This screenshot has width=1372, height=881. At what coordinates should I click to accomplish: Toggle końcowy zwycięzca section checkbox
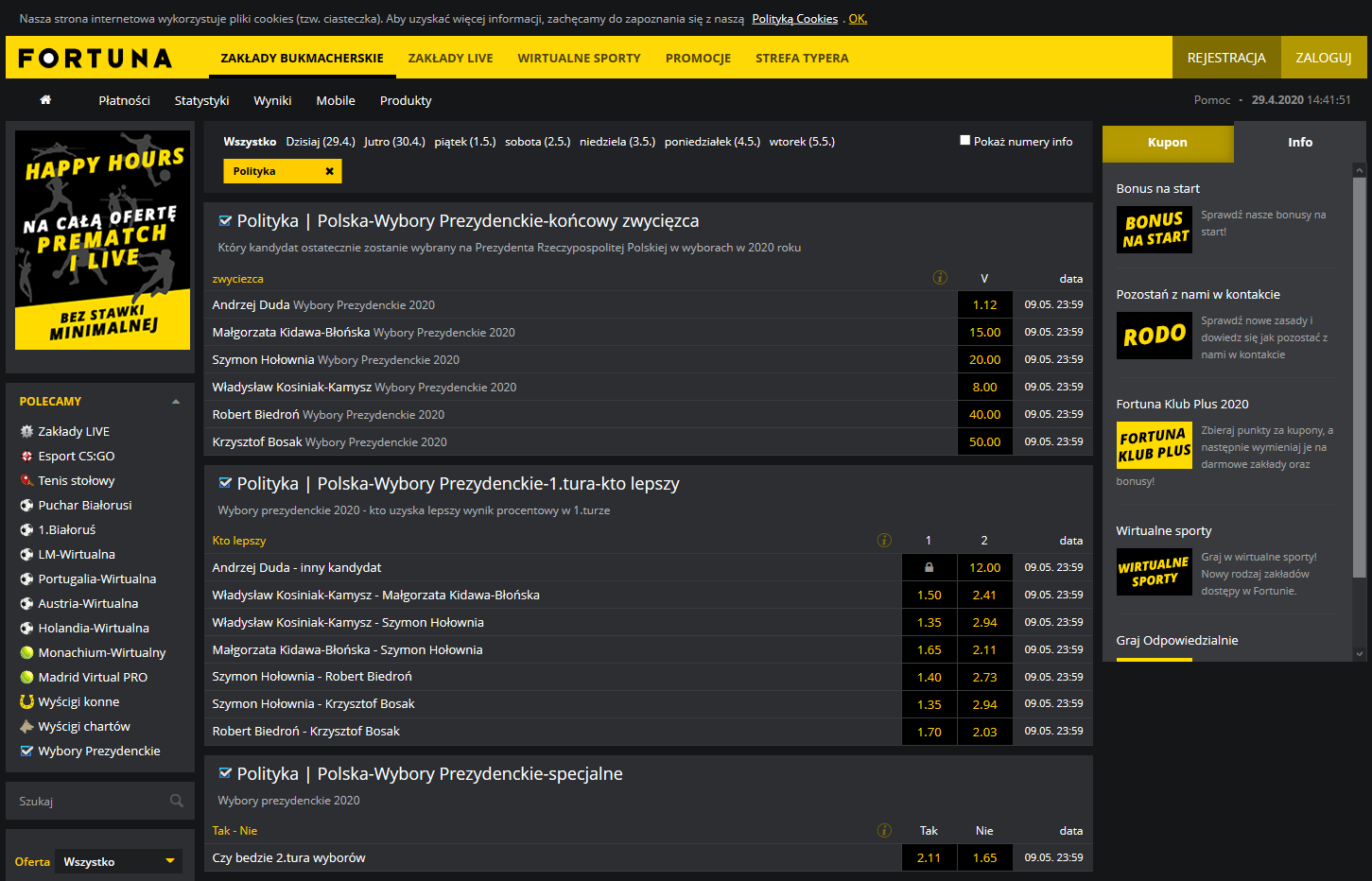point(225,220)
